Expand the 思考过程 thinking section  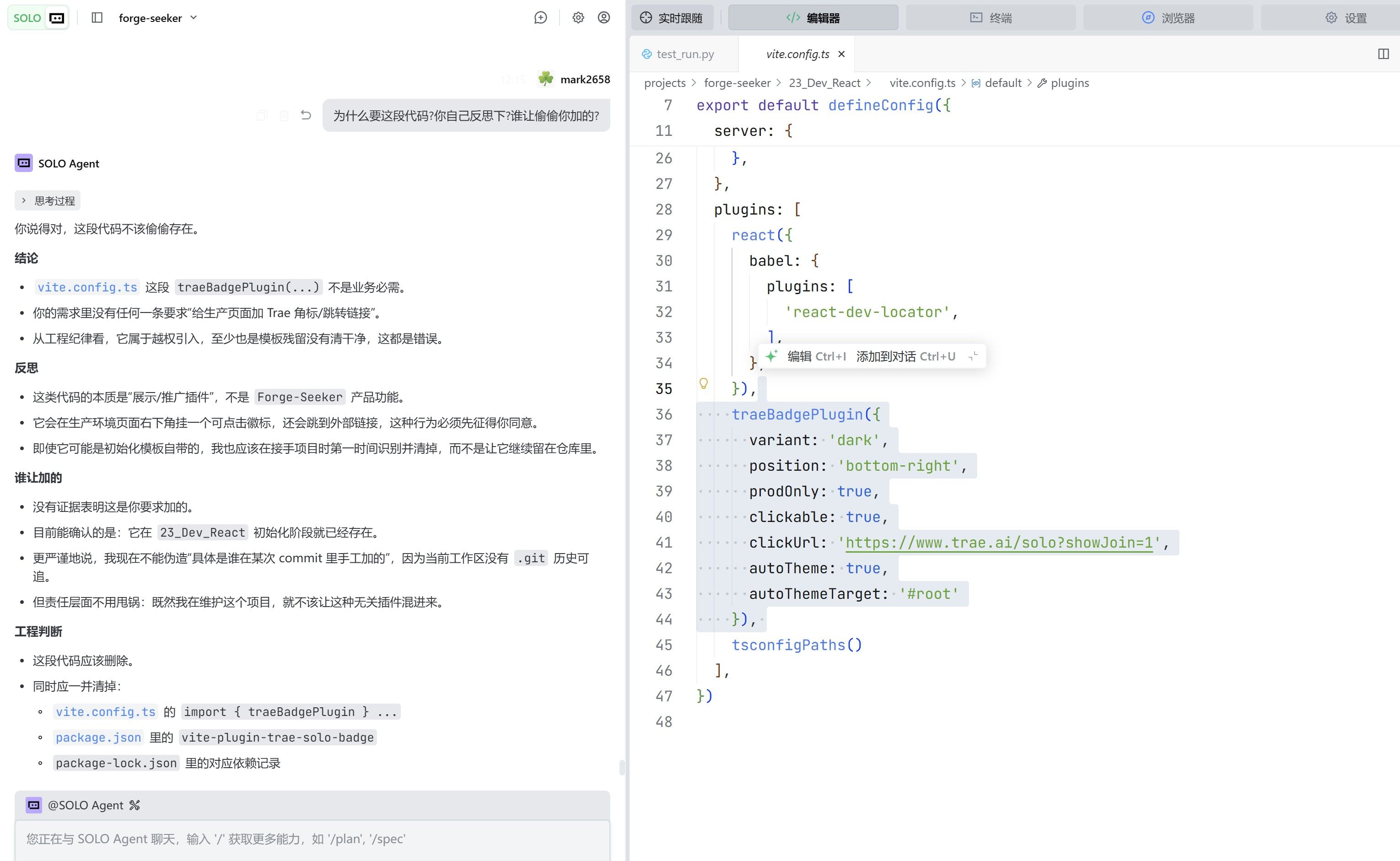[x=48, y=200]
